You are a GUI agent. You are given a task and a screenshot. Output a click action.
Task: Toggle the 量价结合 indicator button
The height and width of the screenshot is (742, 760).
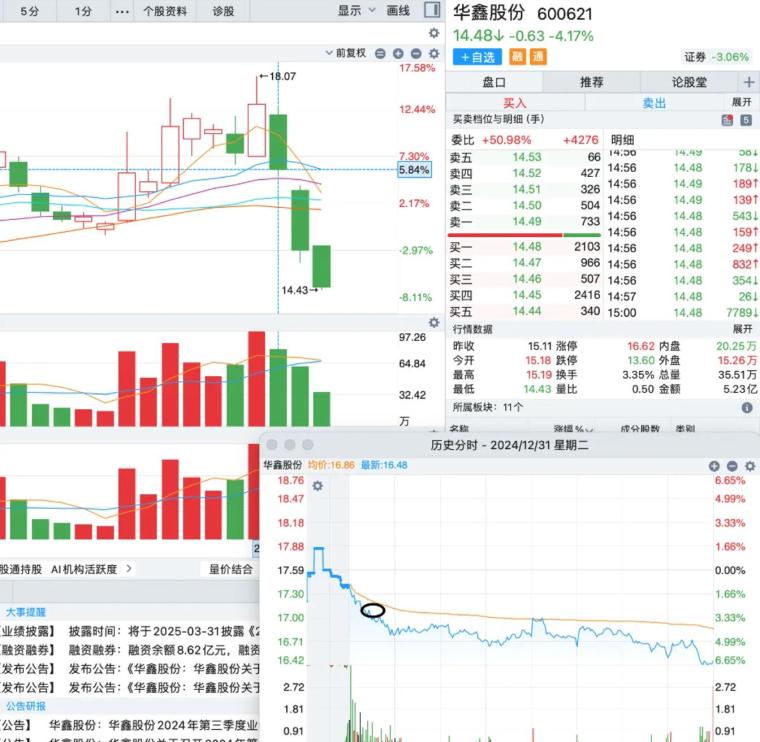(x=230, y=569)
